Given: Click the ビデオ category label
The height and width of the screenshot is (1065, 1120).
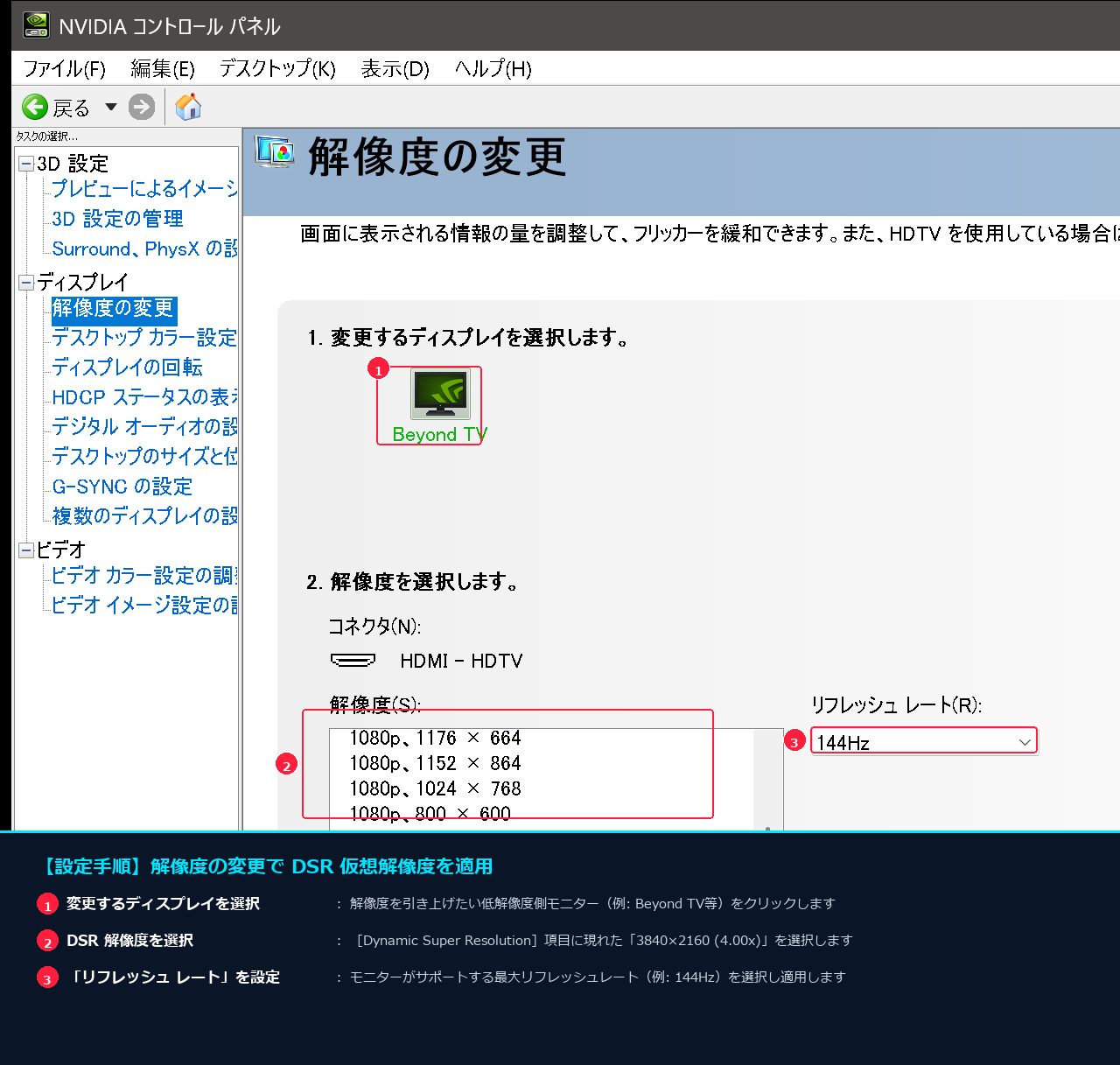Looking at the screenshot, I should click(x=60, y=550).
